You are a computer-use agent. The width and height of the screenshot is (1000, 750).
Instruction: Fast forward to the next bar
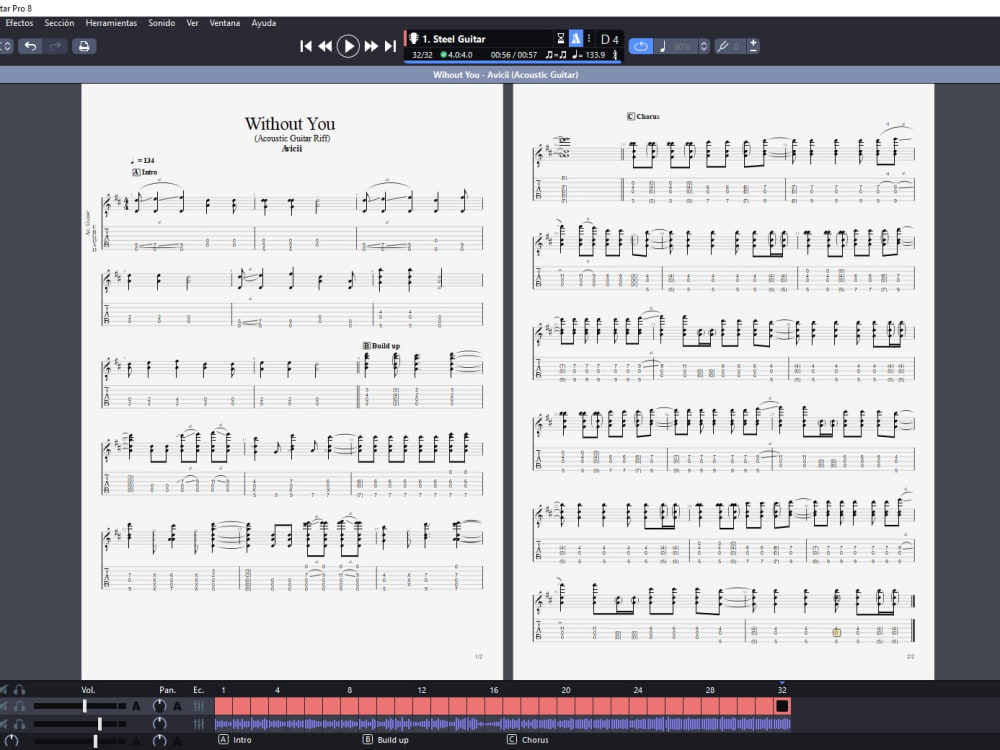[x=371, y=46]
